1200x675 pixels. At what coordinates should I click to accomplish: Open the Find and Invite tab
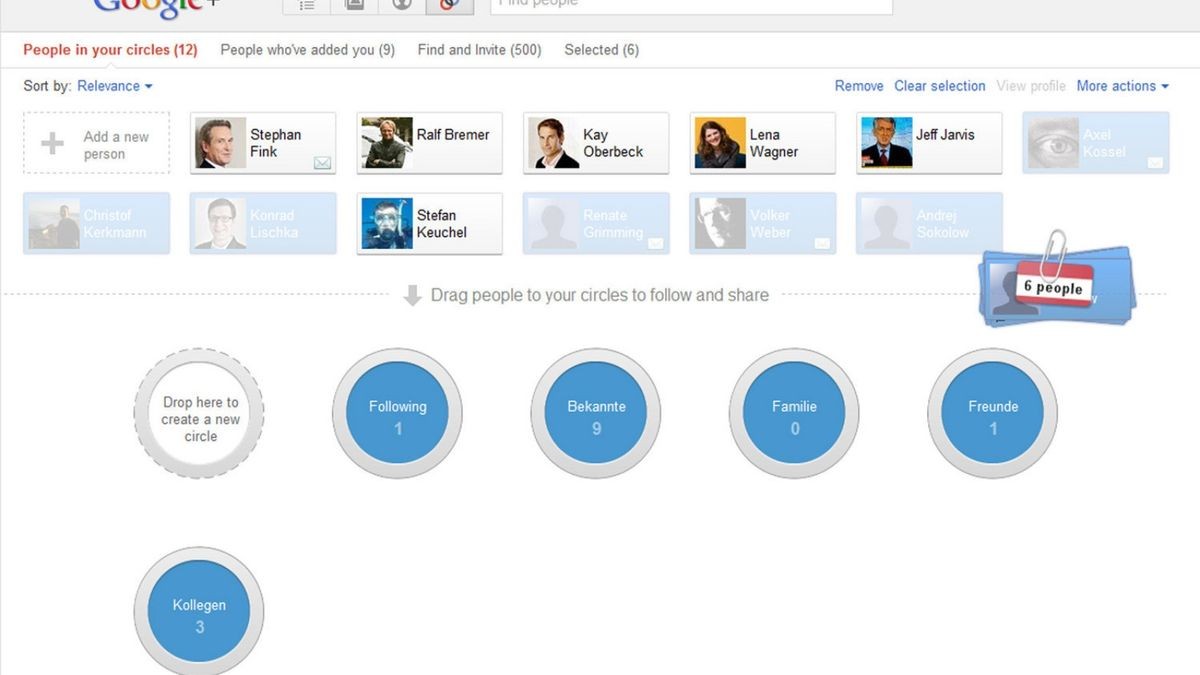click(479, 50)
